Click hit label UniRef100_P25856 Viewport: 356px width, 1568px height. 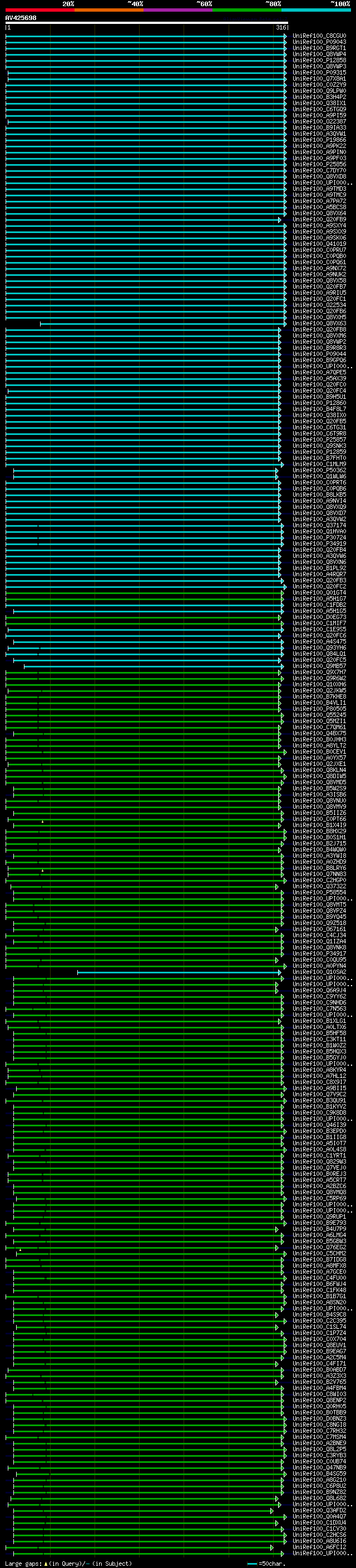tap(319, 164)
